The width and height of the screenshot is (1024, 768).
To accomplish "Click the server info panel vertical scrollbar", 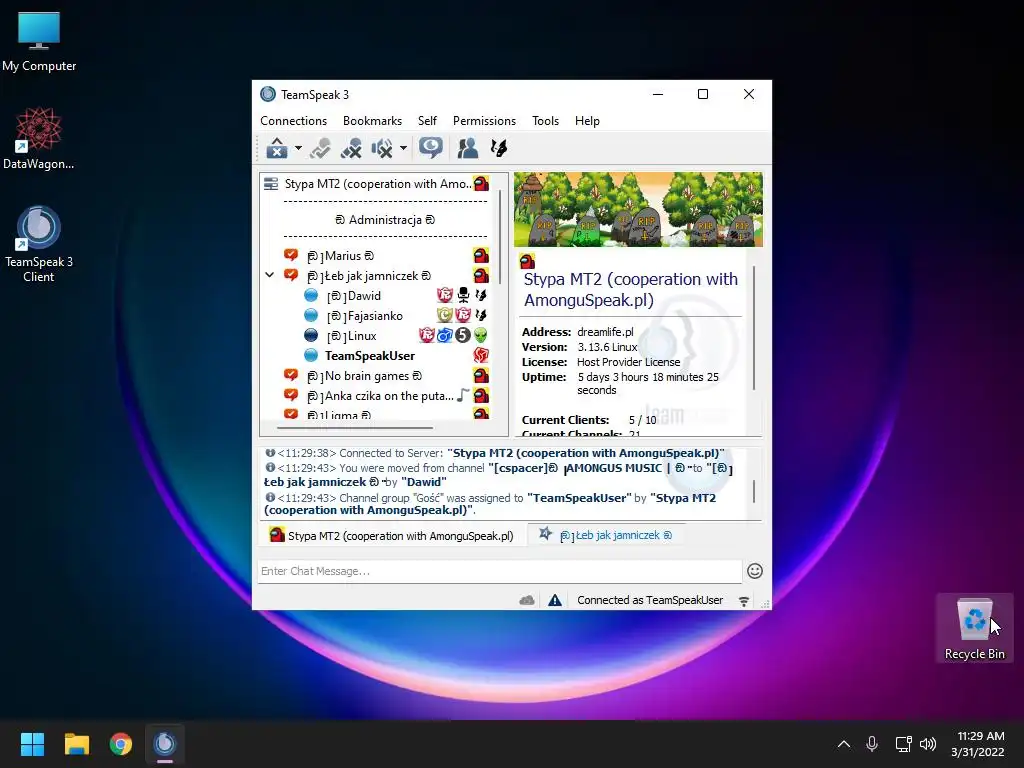I will [755, 328].
